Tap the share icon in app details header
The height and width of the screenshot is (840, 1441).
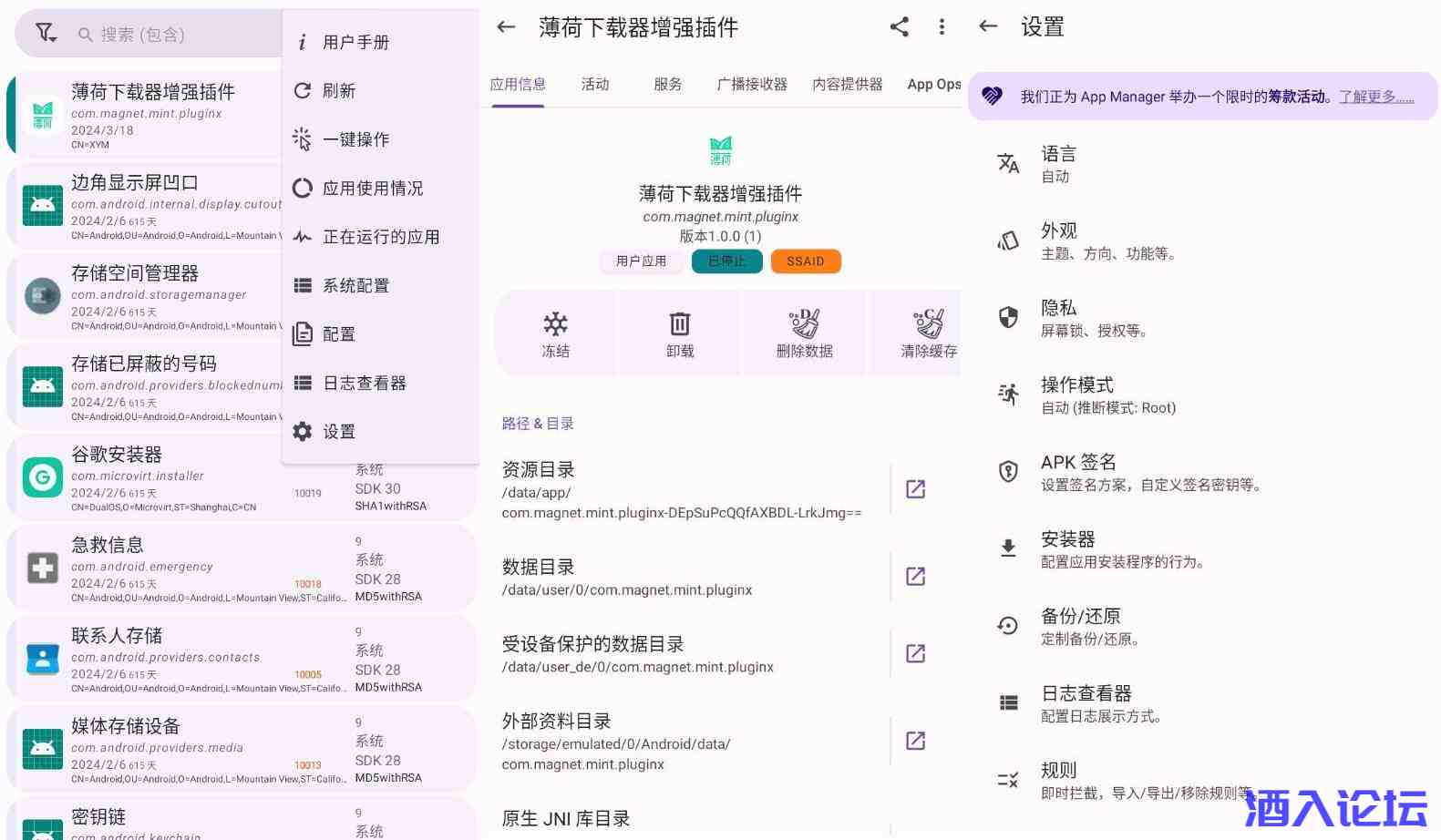[x=899, y=27]
